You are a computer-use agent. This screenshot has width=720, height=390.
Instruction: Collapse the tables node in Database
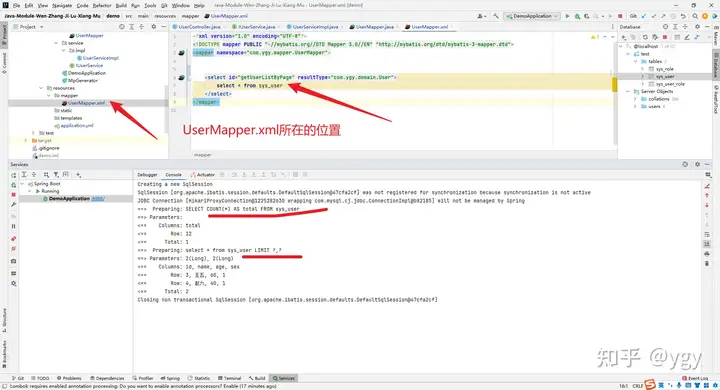point(636,61)
